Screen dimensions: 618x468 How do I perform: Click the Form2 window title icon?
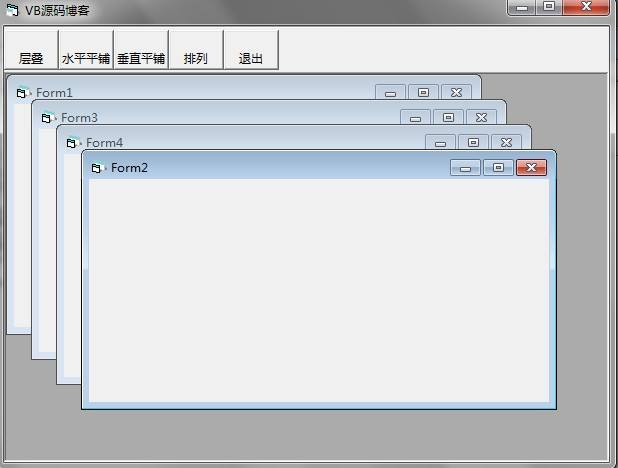(97, 168)
